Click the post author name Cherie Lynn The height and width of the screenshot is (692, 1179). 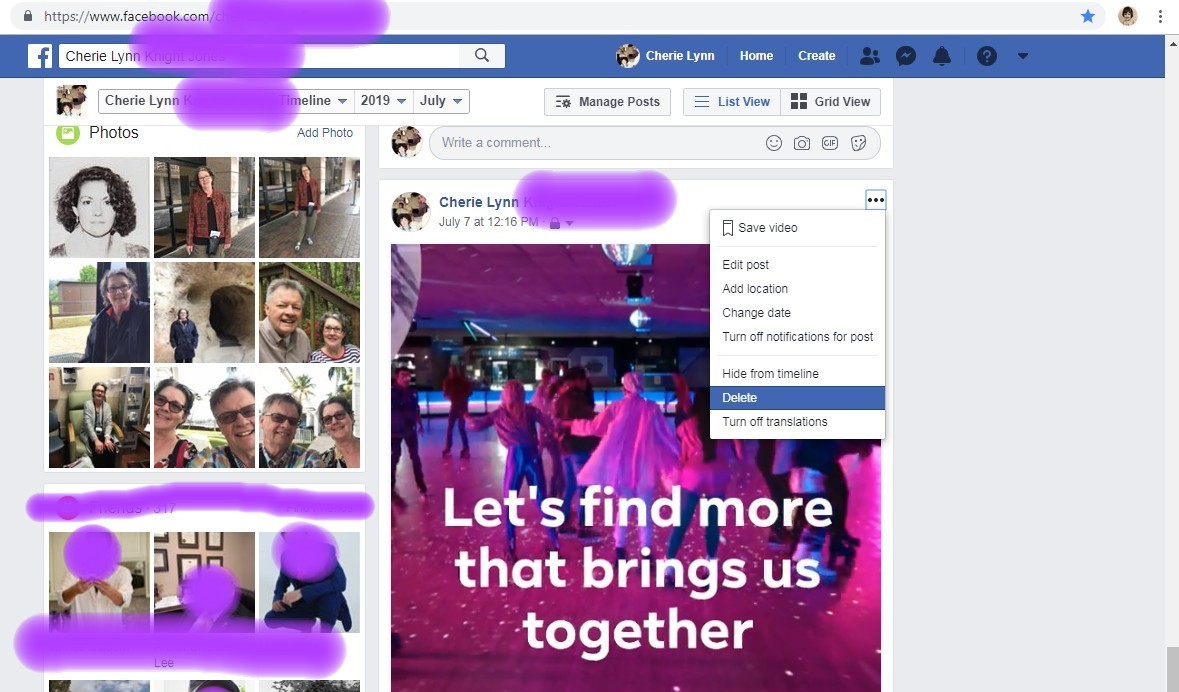[x=479, y=202]
